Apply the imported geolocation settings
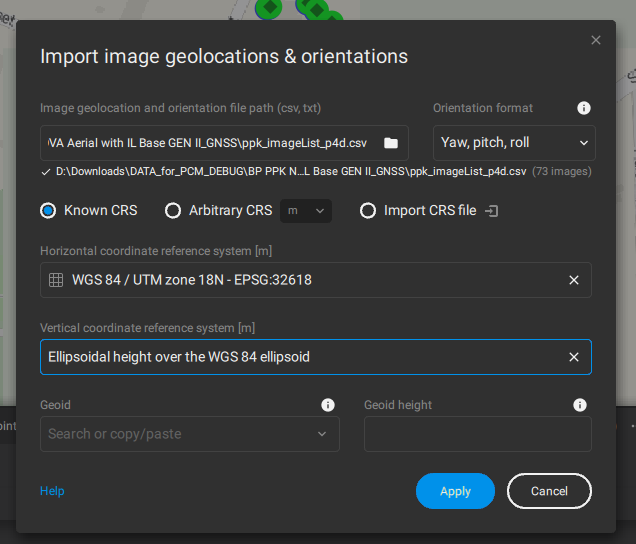 tap(455, 491)
